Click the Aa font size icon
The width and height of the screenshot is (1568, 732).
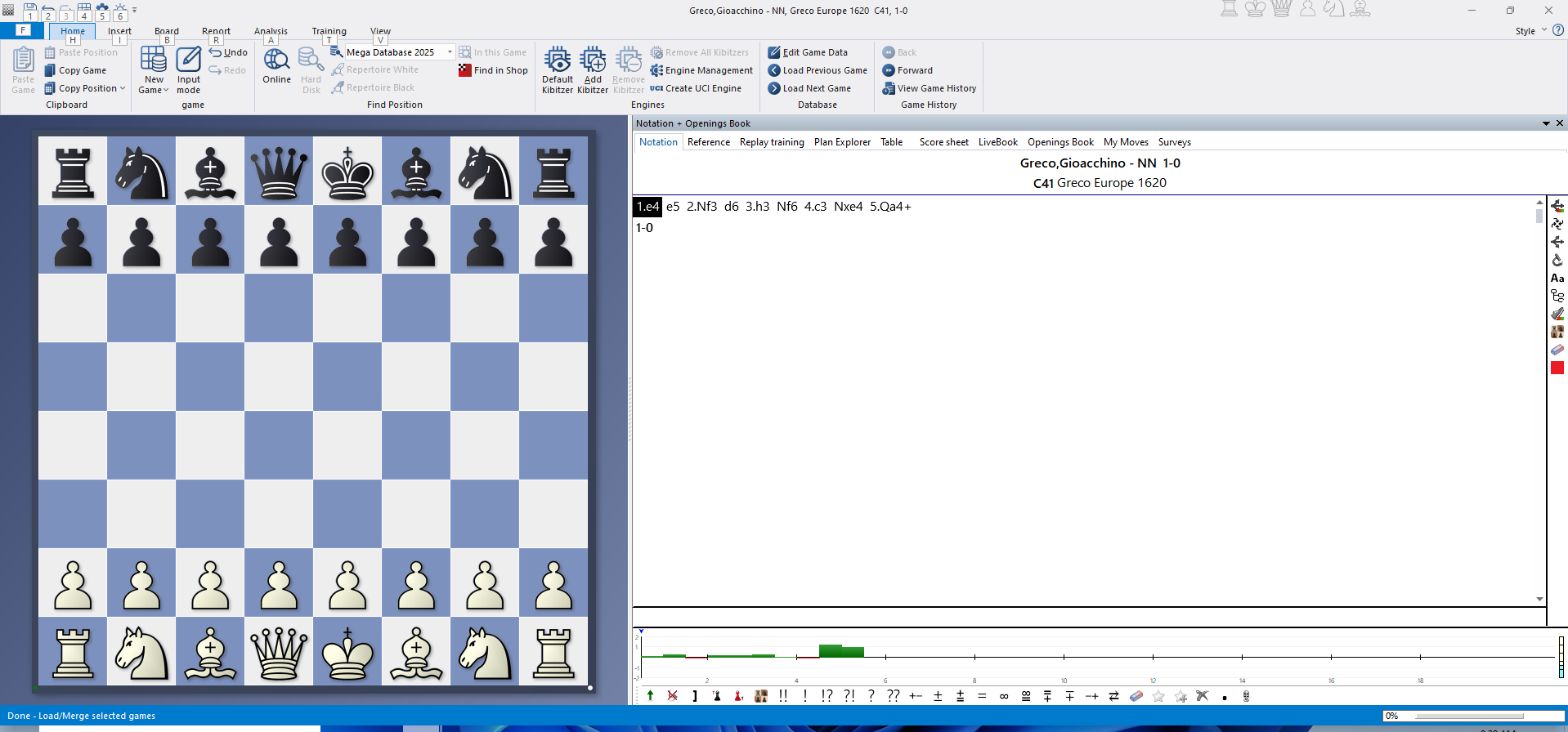(x=1557, y=278)
